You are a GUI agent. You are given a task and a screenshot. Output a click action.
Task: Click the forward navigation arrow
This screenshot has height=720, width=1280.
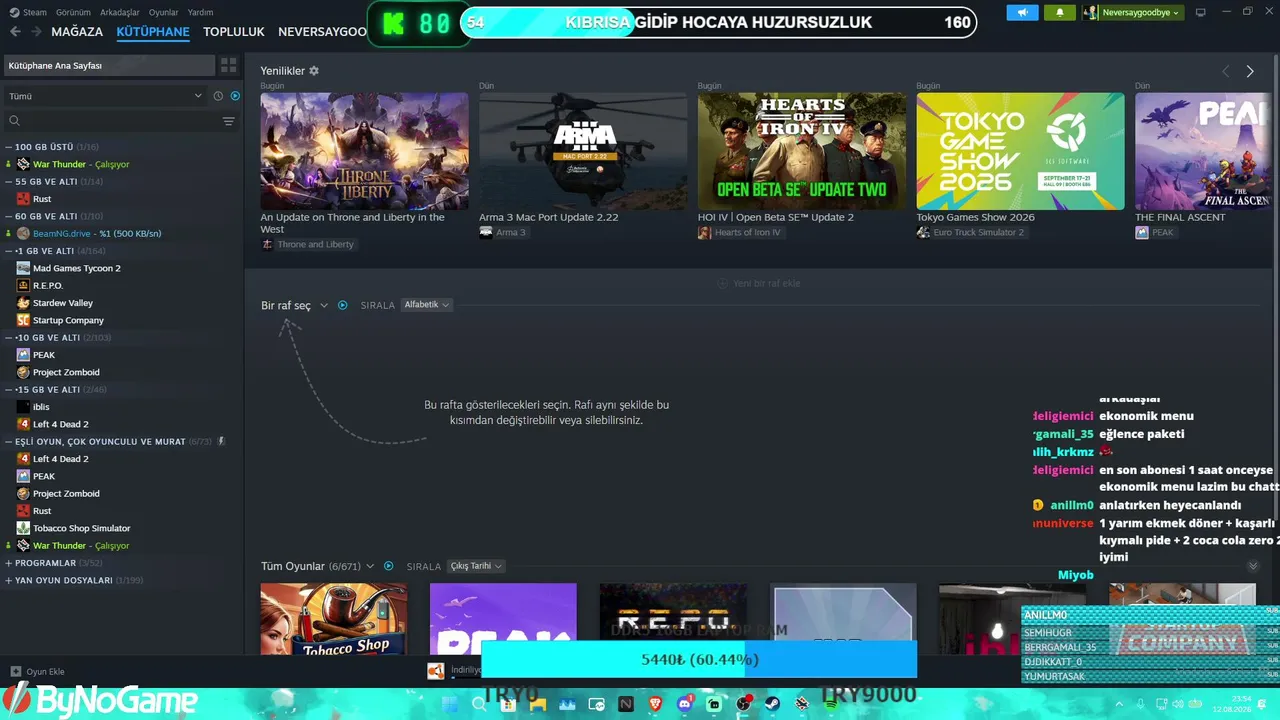coord(36,32)
